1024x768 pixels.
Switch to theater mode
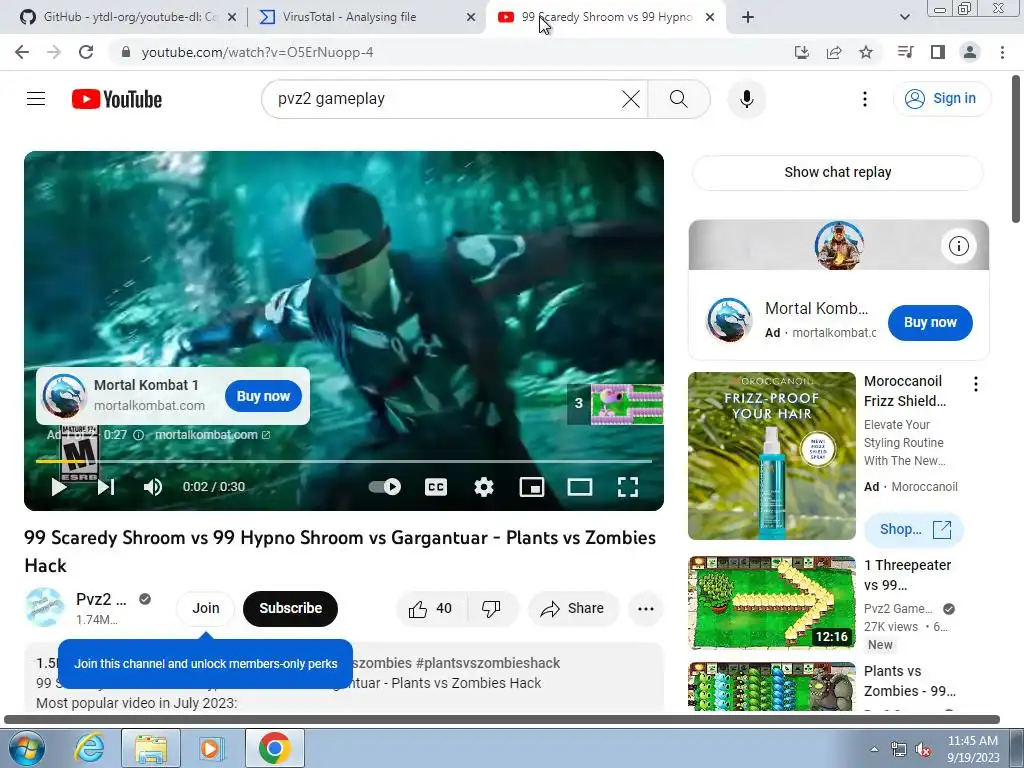point(579,487)
